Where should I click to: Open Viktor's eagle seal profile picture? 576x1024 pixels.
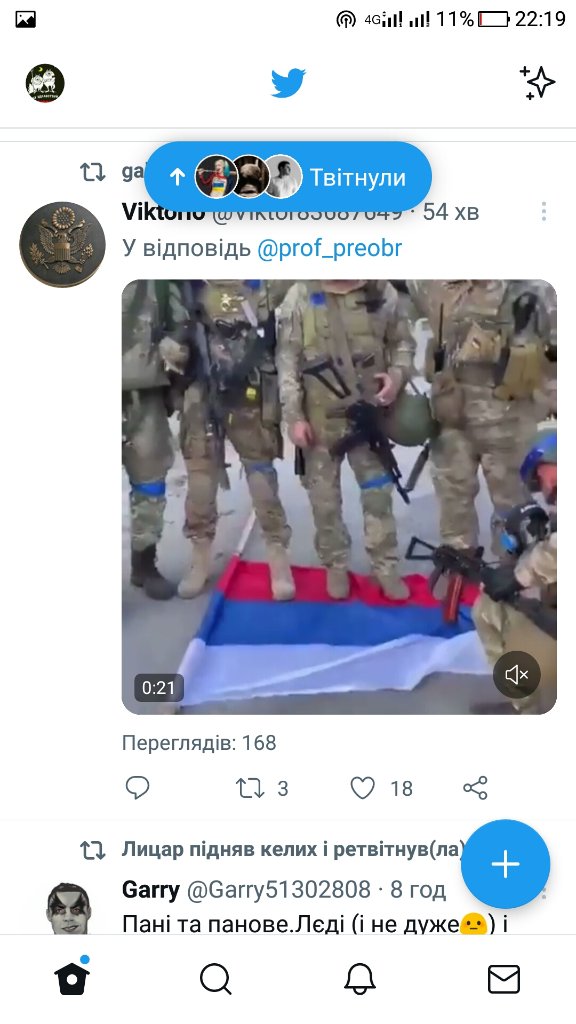pos(63,244)
